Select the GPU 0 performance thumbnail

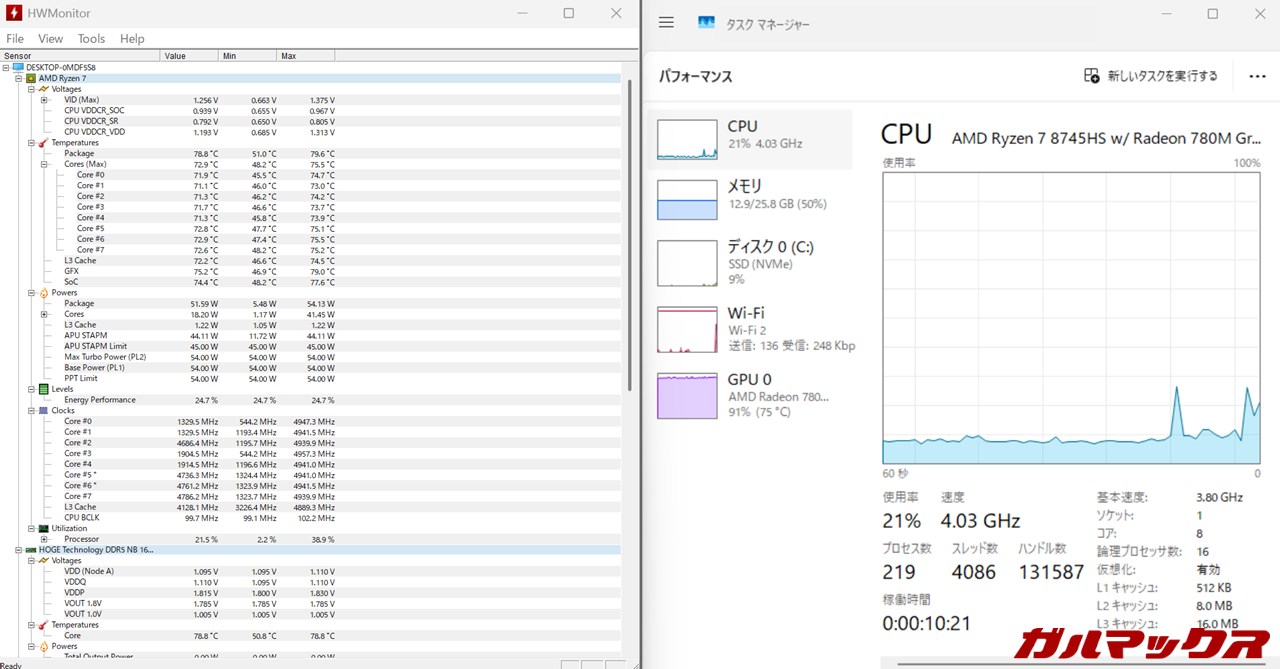click(x=687, y=395)
